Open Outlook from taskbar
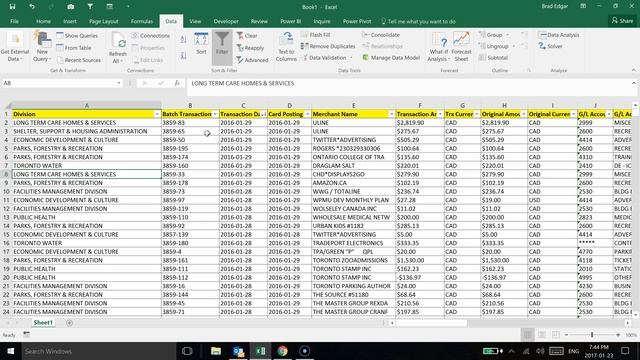Image resolution: width=640 pixels, height=360 pixels. [238, 351]
